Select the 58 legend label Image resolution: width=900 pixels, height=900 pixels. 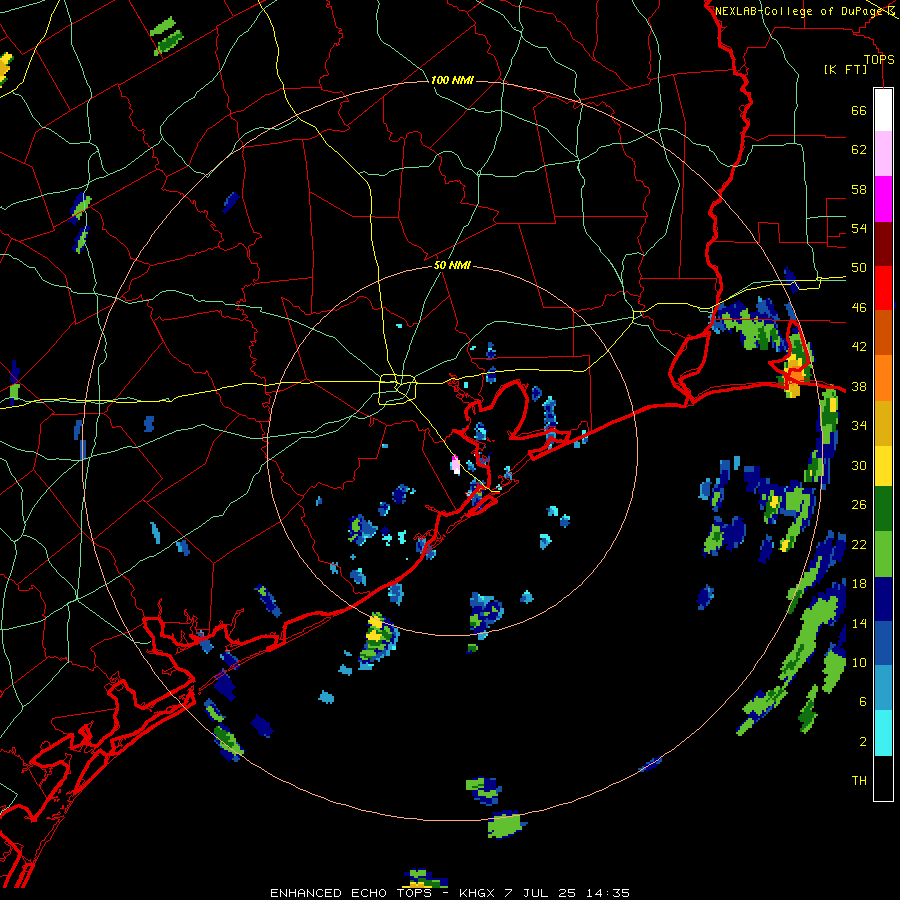click(859, 189)
